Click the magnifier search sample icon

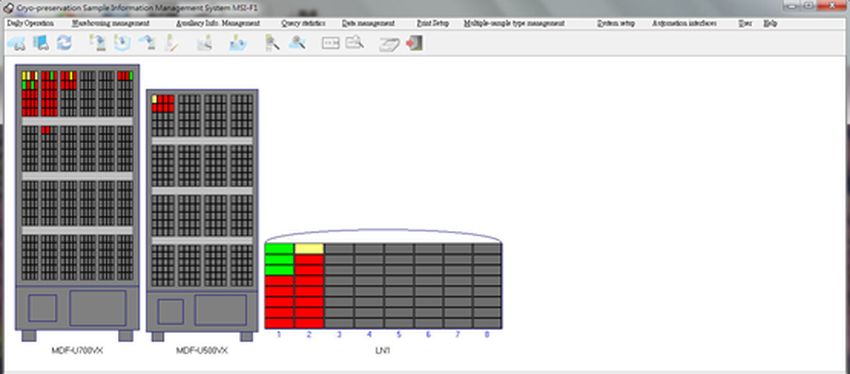(273, 43)
